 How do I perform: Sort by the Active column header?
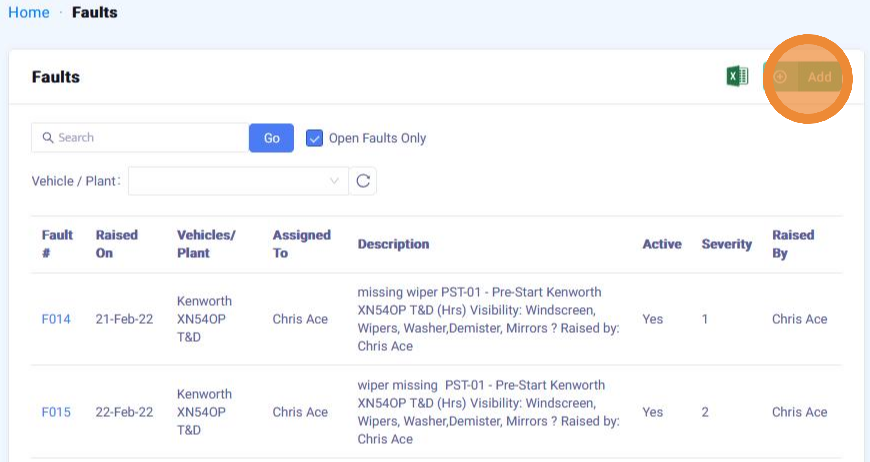(x=661, y=244)
